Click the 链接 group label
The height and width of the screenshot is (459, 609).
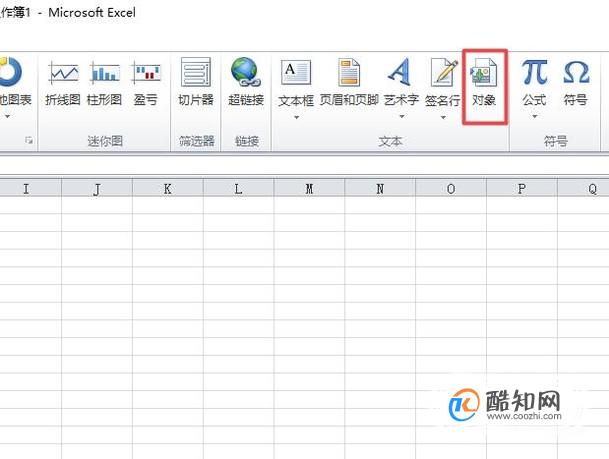pos(247,141)
